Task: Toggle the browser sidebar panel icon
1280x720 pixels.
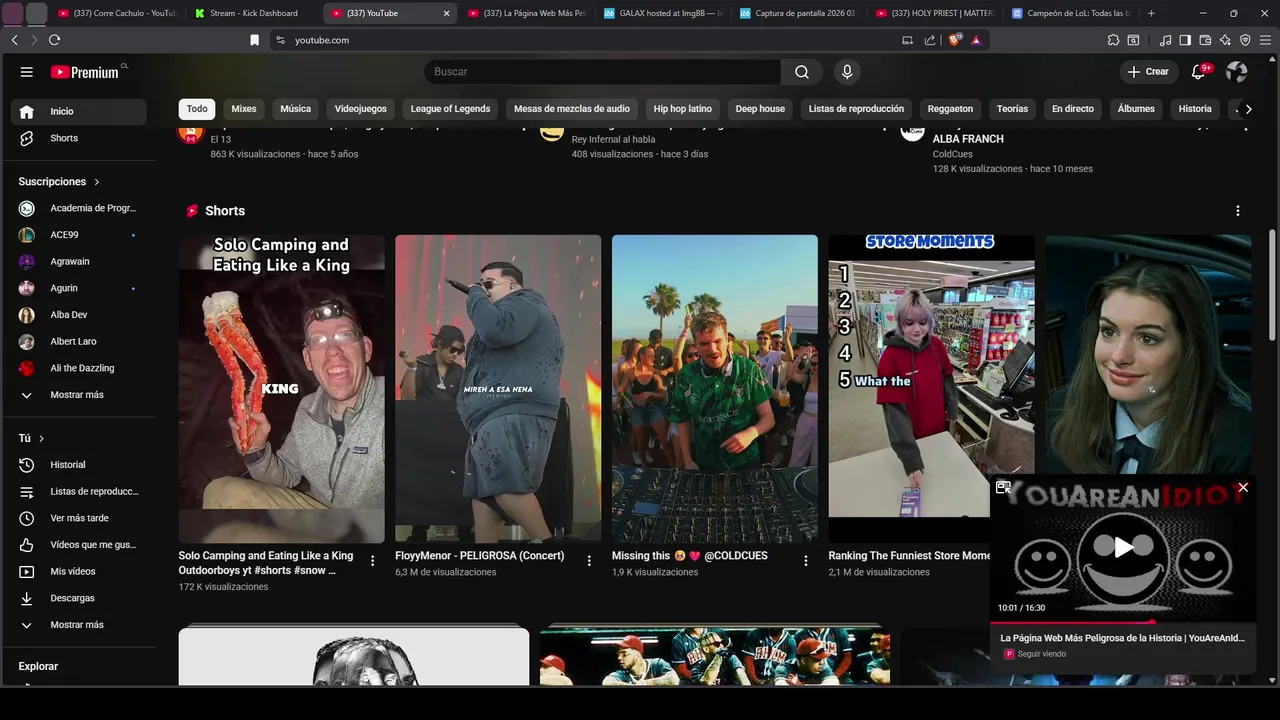Action: click(1185, 40)
